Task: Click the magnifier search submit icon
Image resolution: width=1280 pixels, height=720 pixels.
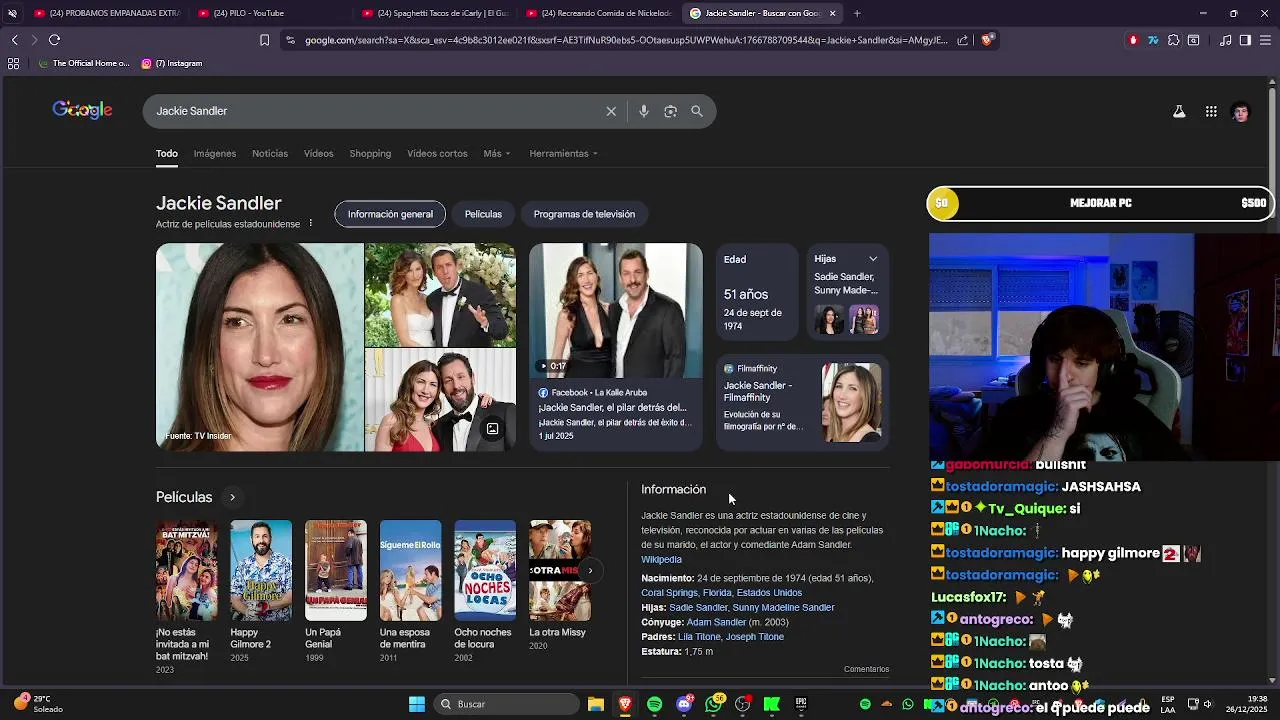Action: (x=697, y=111)
